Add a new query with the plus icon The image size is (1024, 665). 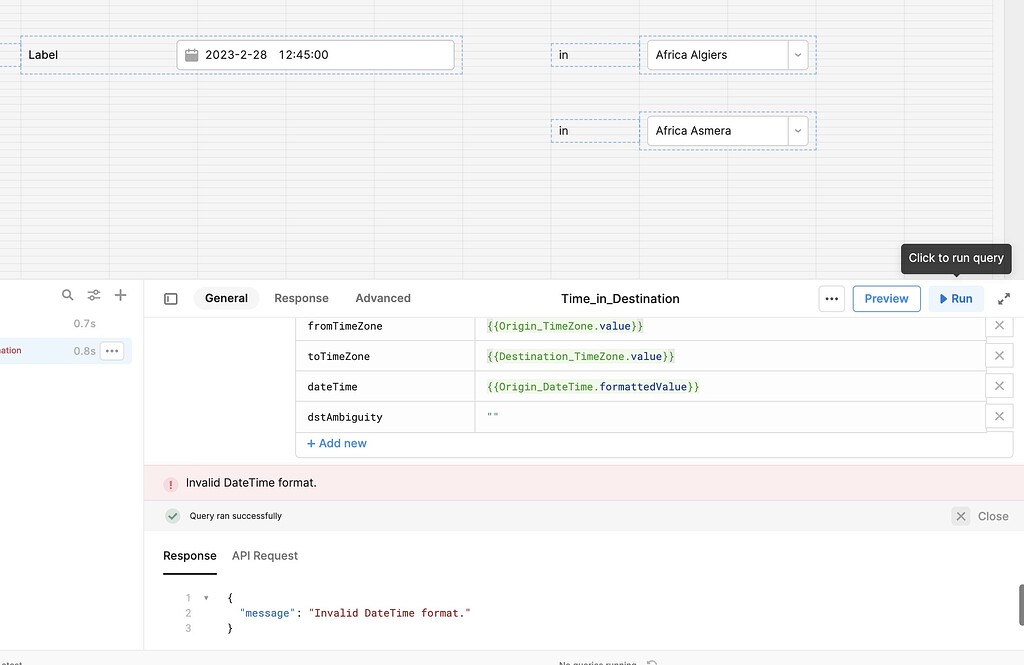click(120, 295)
